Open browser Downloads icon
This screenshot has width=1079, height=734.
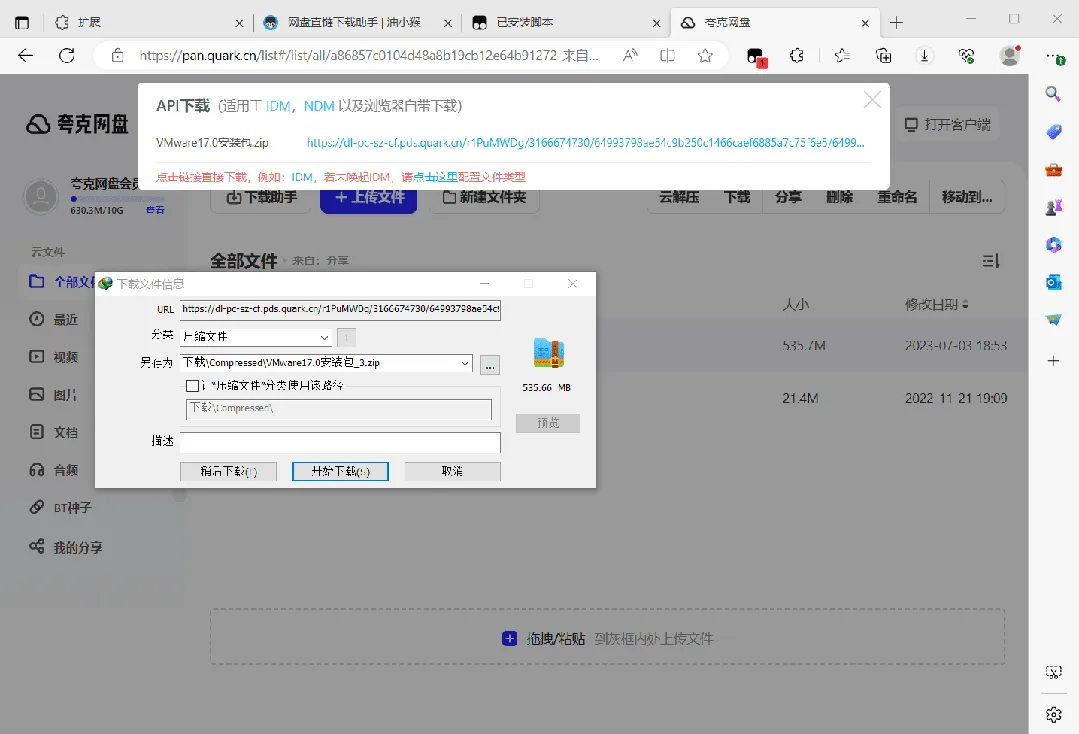point(925,56)
